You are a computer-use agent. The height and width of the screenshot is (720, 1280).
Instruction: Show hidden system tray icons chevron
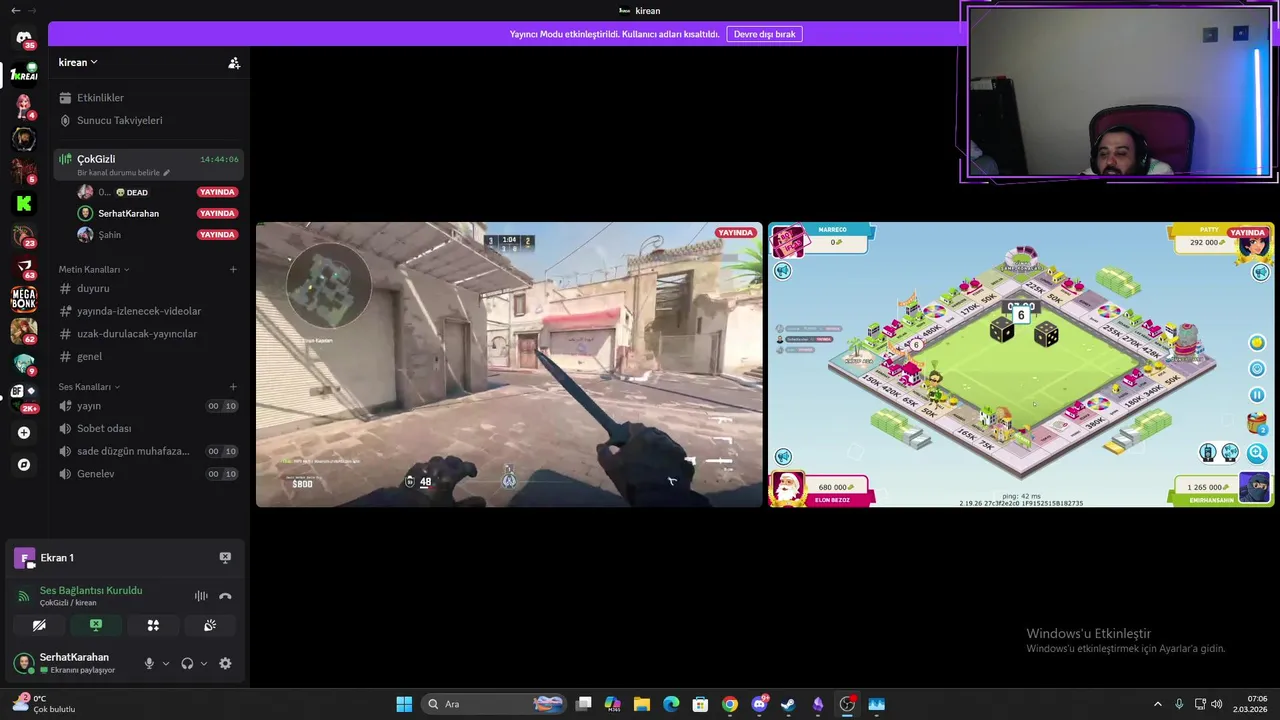click(x=1158, y=704)
